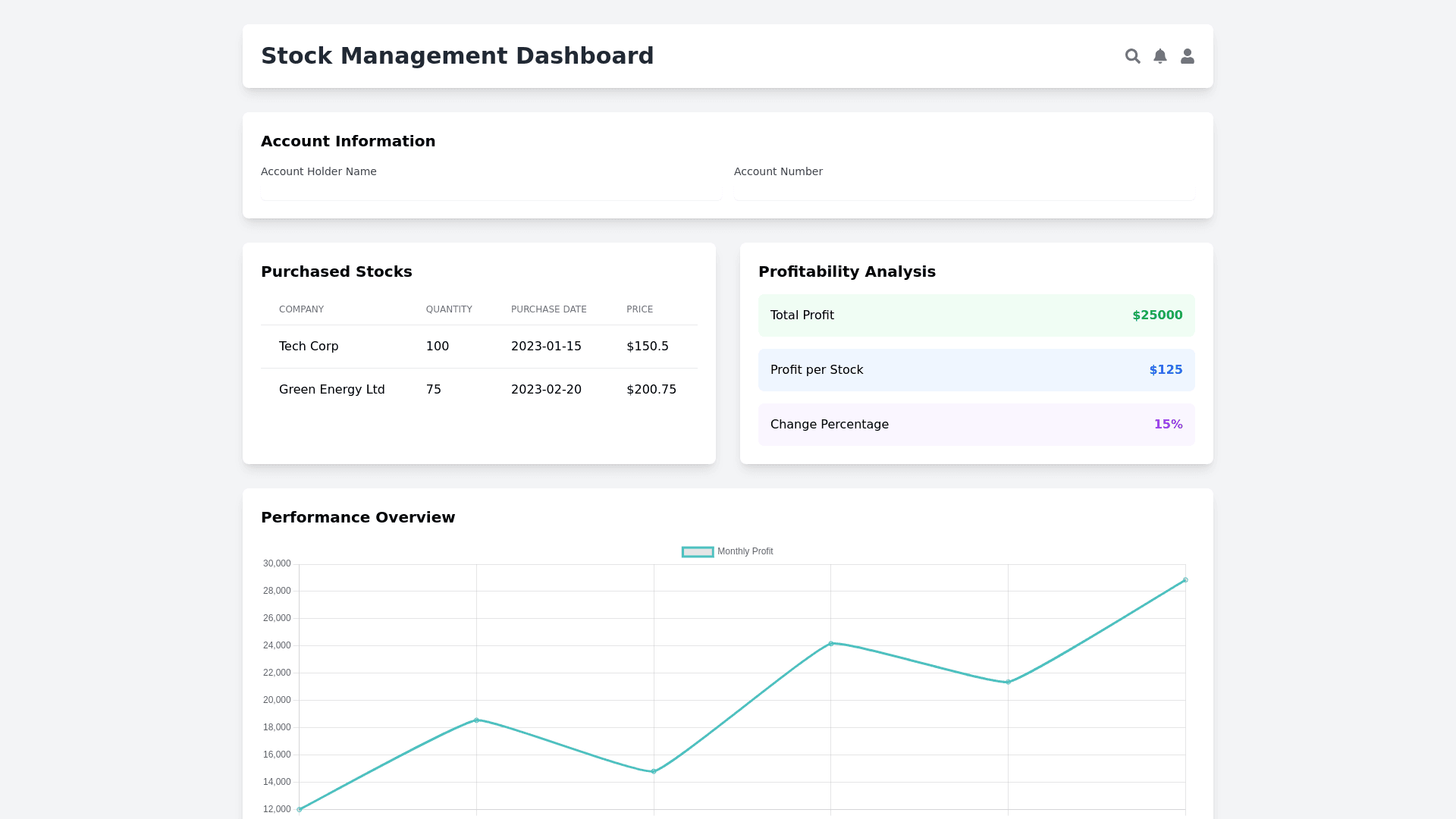Viewport: 1456px width, 819px height.
Task: Click the Change Percentage card
Action: click(x=976, y=425)
